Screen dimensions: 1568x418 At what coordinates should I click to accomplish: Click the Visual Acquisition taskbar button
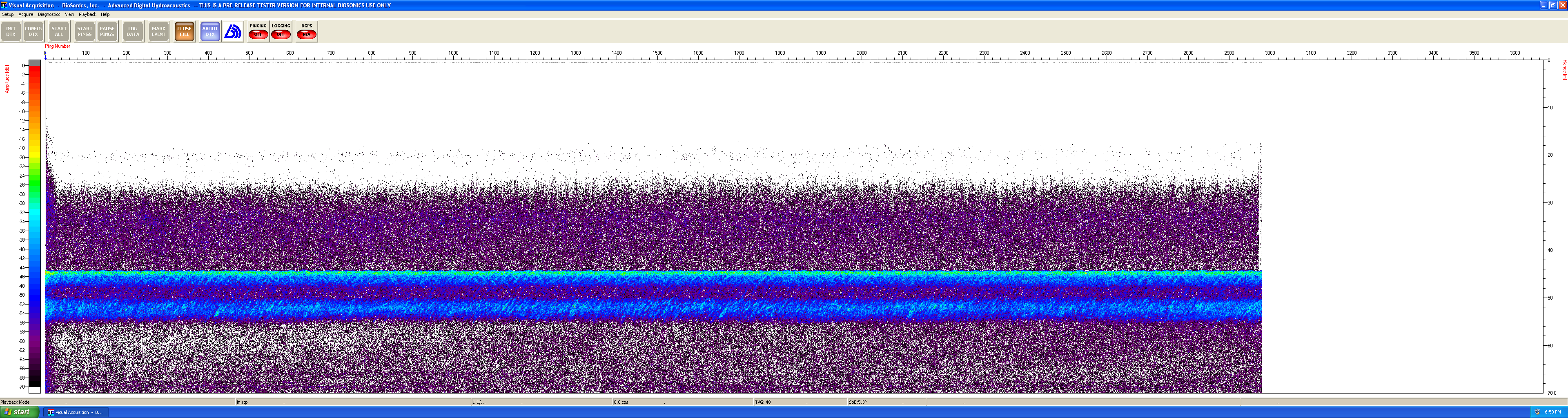pos(76,412)
